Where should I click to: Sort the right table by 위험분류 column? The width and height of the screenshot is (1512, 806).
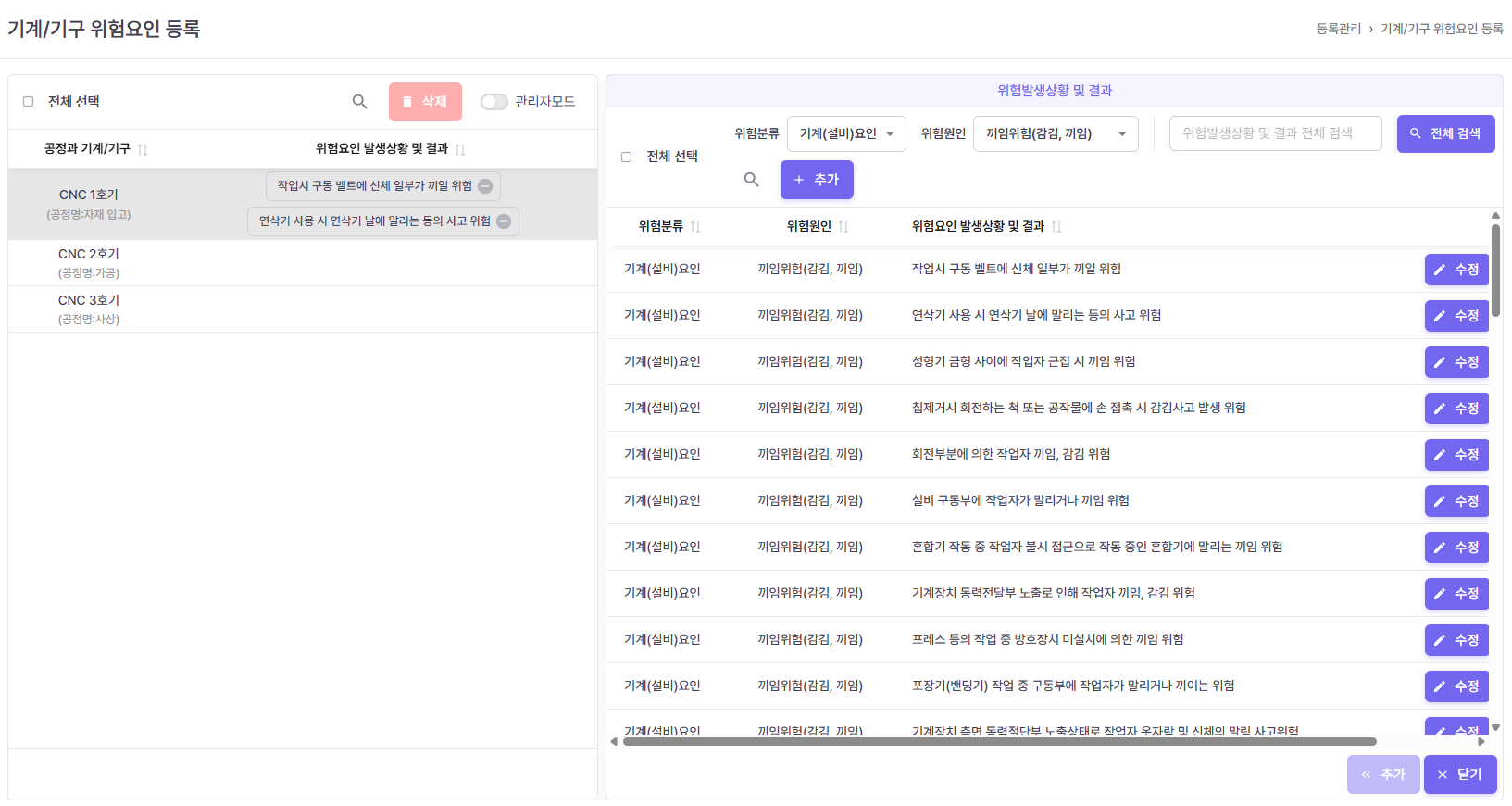click(x=695, y=227)
